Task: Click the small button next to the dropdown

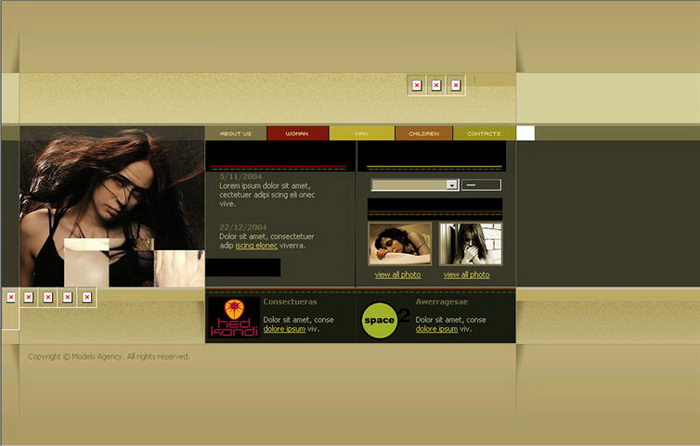Action: (x=482, y=185)
